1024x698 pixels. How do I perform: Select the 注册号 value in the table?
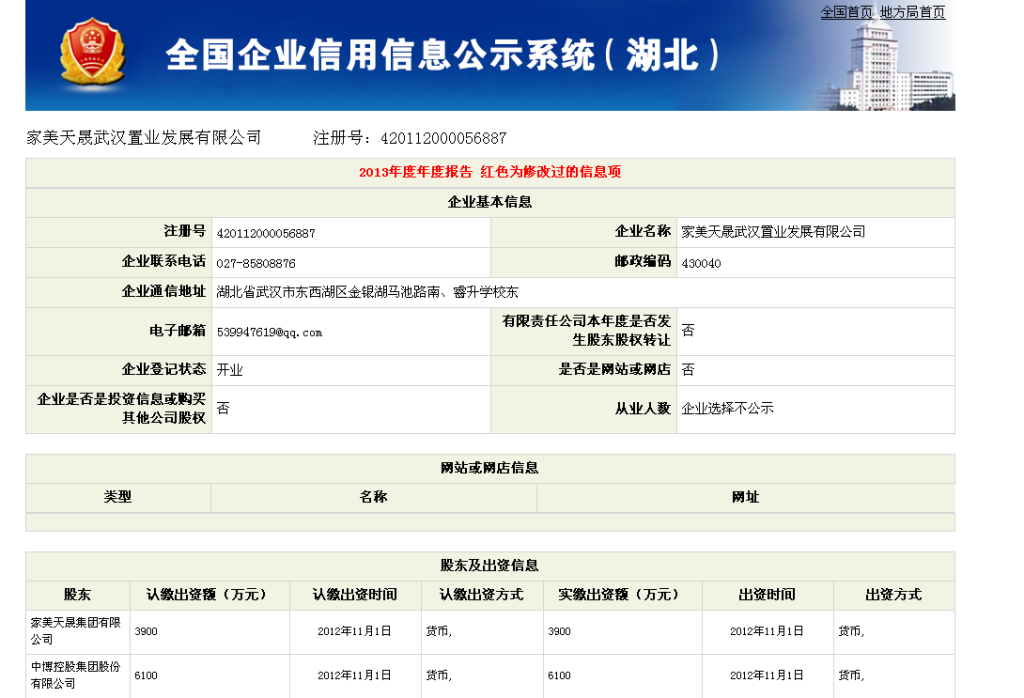click(x=266, y=233)
